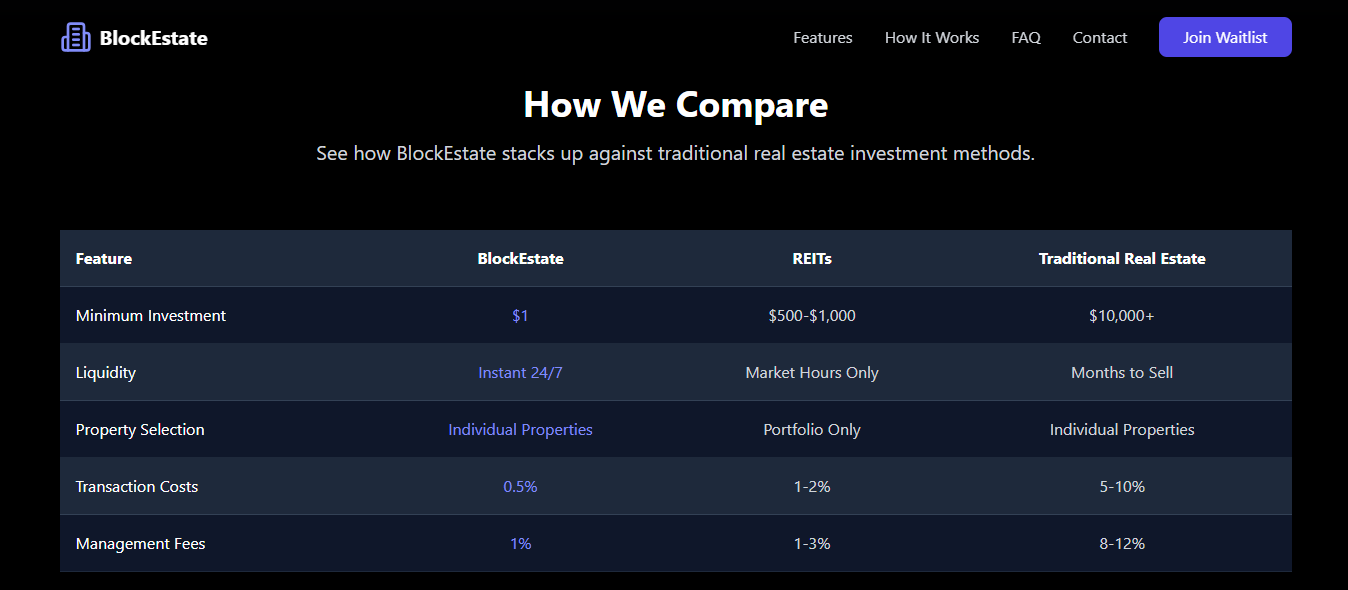
Task: Navigate to the FAQ page
Action: click(x=1026, y=37)
